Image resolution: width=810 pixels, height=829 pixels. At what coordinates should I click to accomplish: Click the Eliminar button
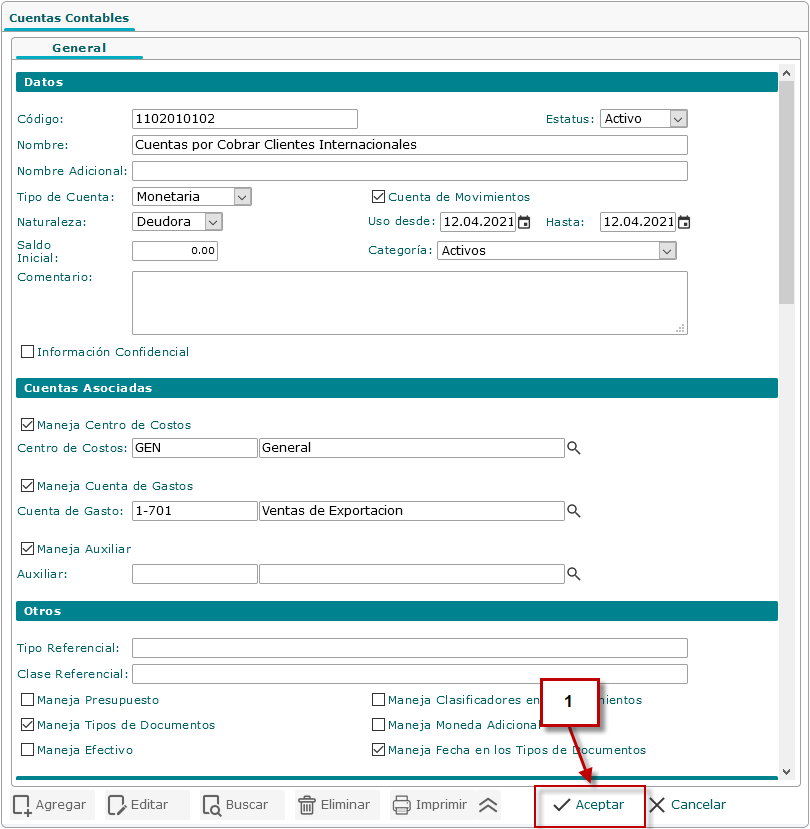(337, 805)
